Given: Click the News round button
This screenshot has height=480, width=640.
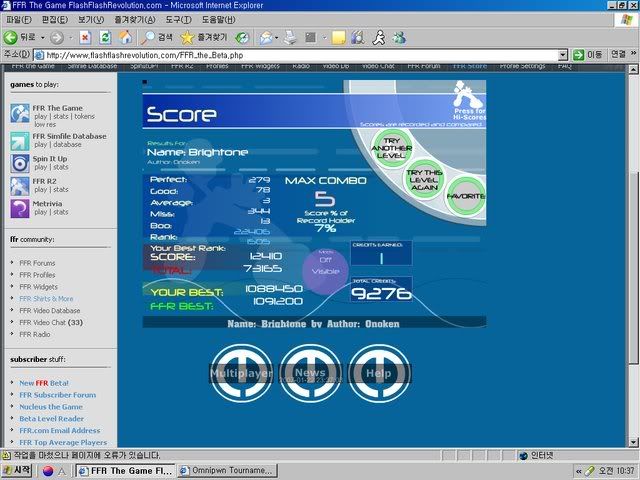Looking at the screenshot, I should (310, 373).
